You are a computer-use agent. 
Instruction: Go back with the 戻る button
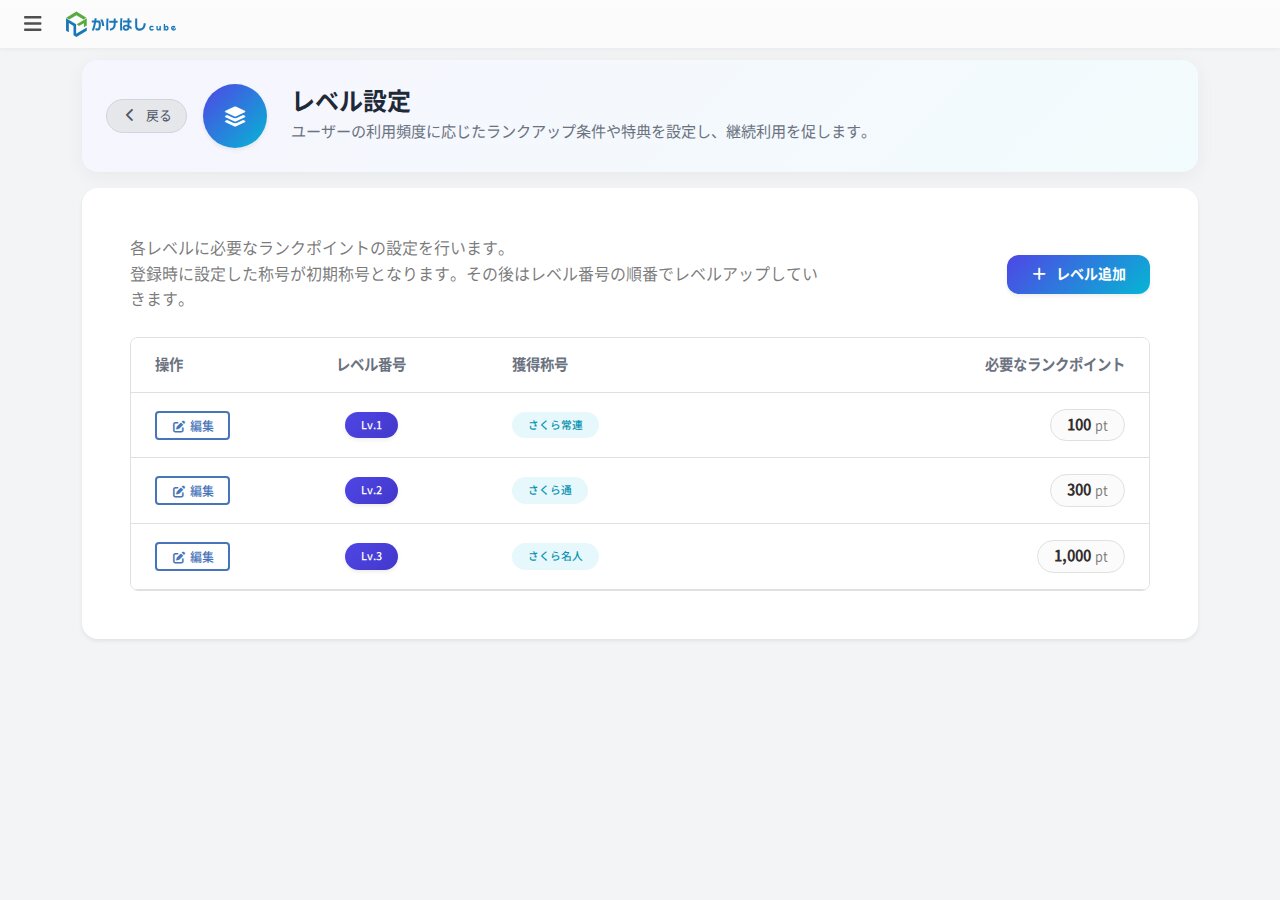[x=146, y=116]
